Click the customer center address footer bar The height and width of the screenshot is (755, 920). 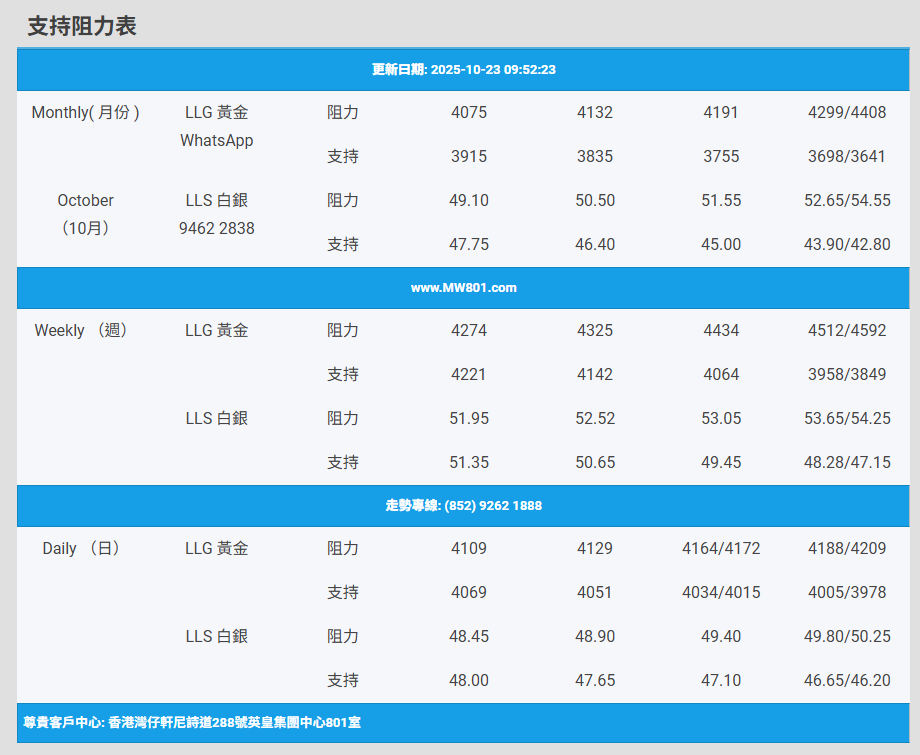(192, 722)
